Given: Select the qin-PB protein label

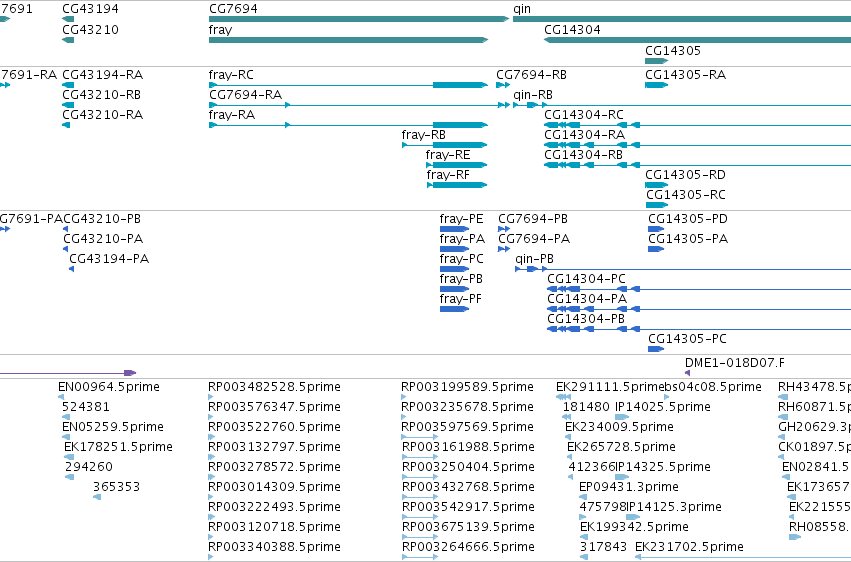Looking at the screenshot, I should pyautogui.click(x=535, y=259).
